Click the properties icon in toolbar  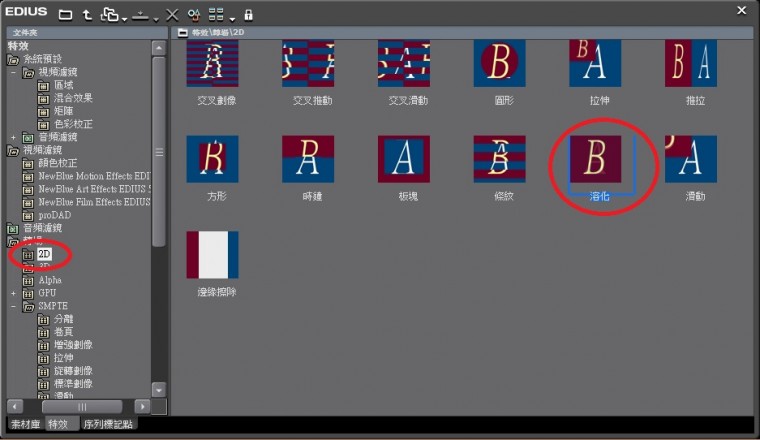pos(193,14)
